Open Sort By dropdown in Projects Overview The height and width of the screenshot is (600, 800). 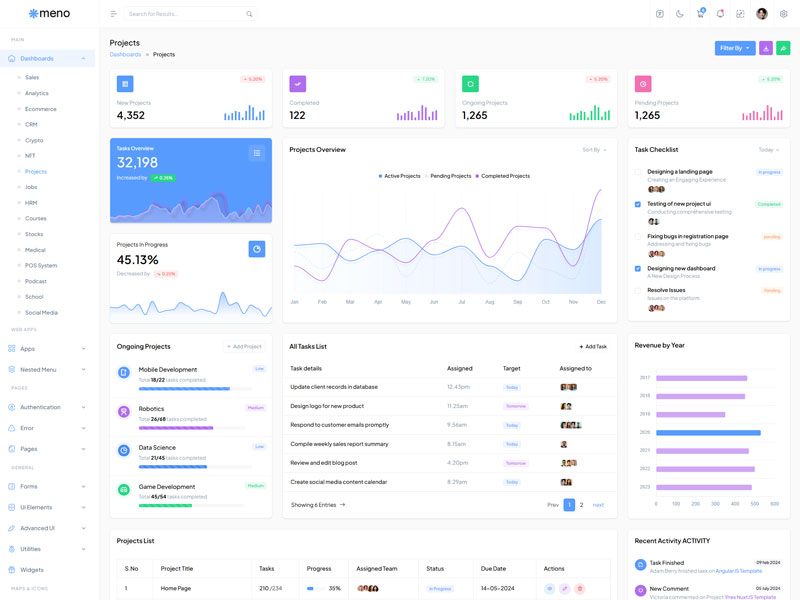594,150
